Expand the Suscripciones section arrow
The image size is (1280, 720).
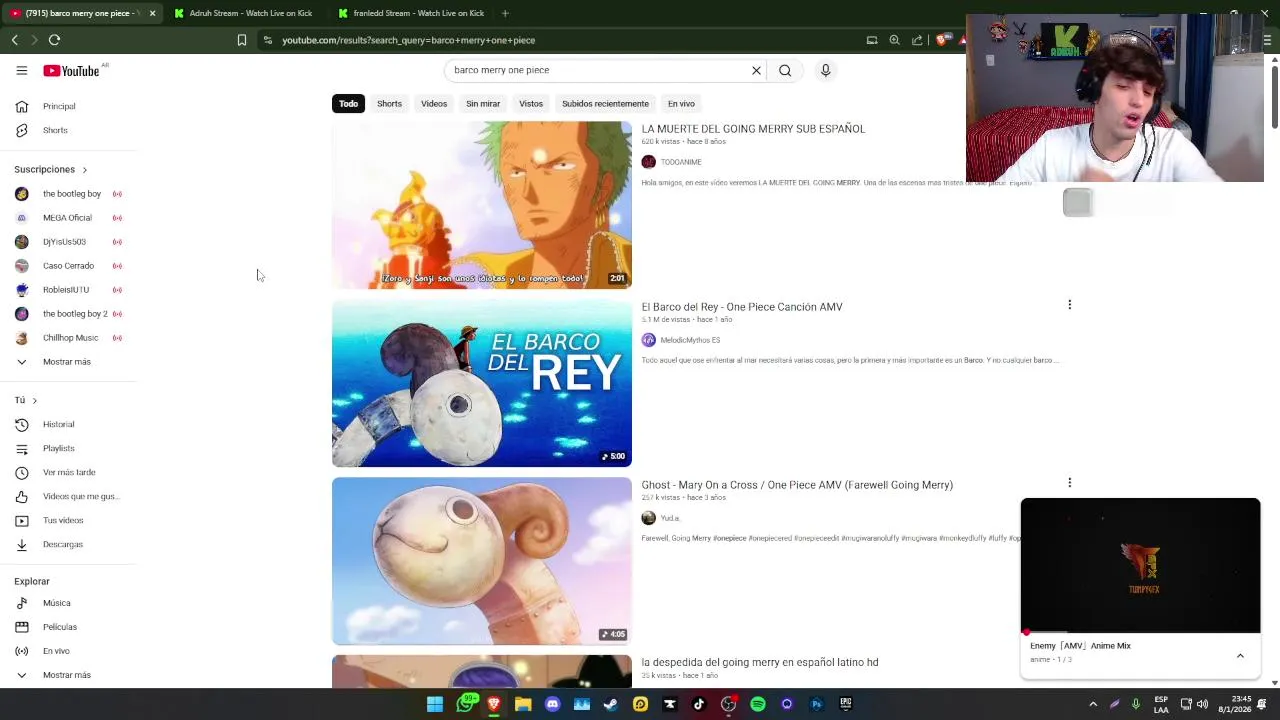(x=84, y=170)
